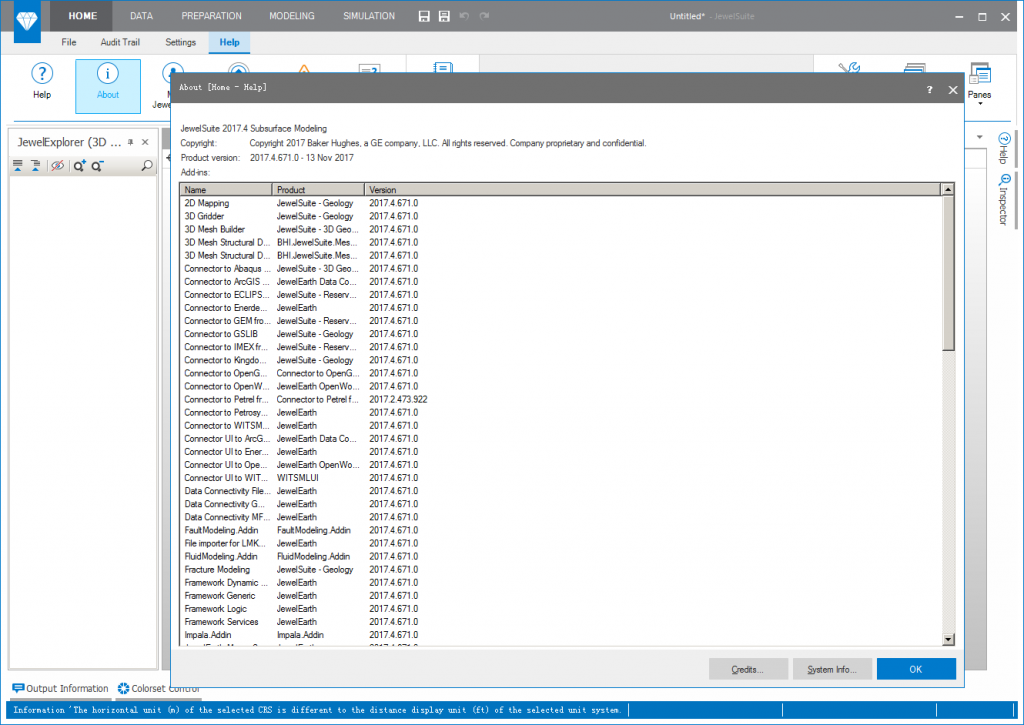Expand the Panes dropdown arrow
Screen dimensions: 1024x725
click(980, 104)
